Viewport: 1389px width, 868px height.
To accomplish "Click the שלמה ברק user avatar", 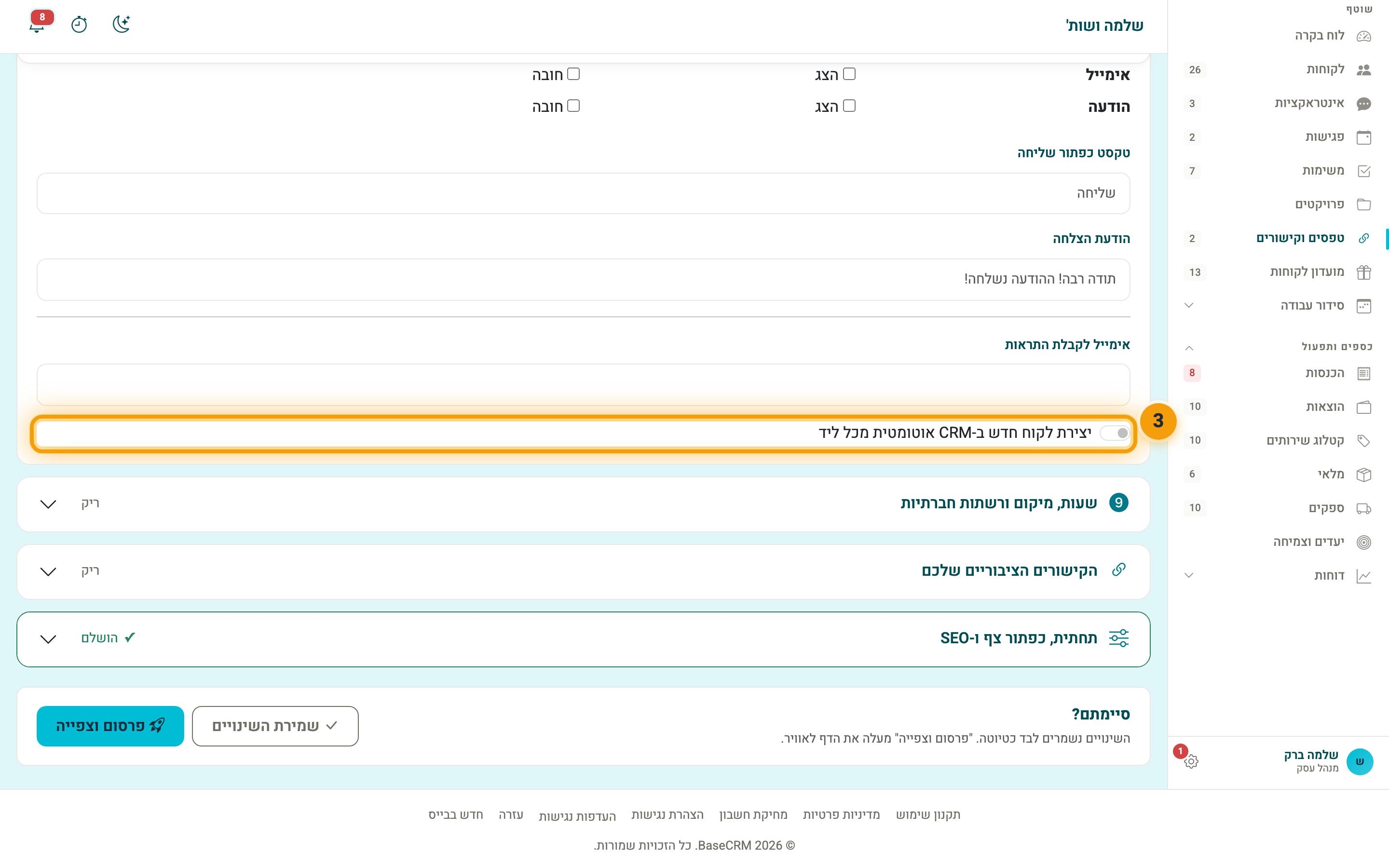I will pos(1360,762).
